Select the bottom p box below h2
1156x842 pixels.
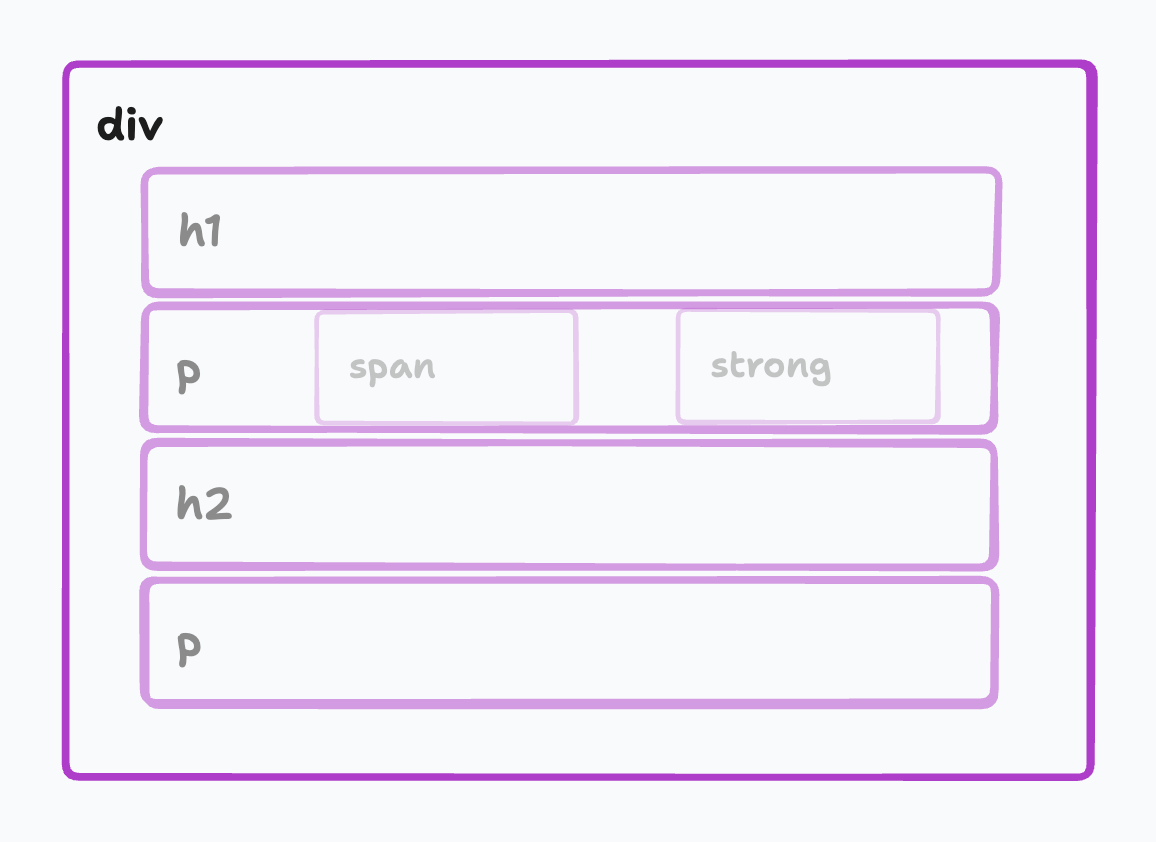pyautogui.click(x=569, y=643)
